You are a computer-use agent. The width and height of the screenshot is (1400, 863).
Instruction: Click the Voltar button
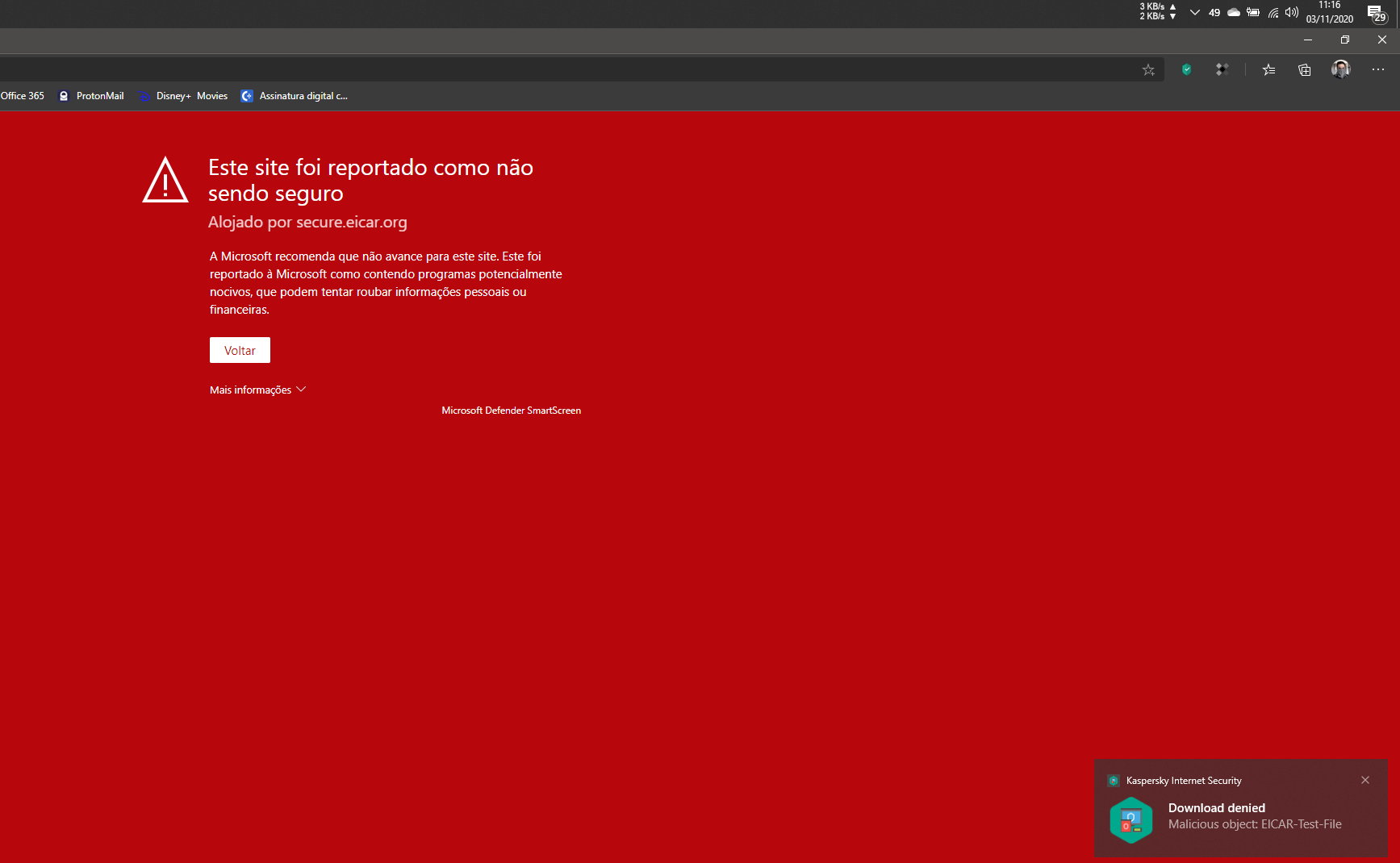pos(240,350)
